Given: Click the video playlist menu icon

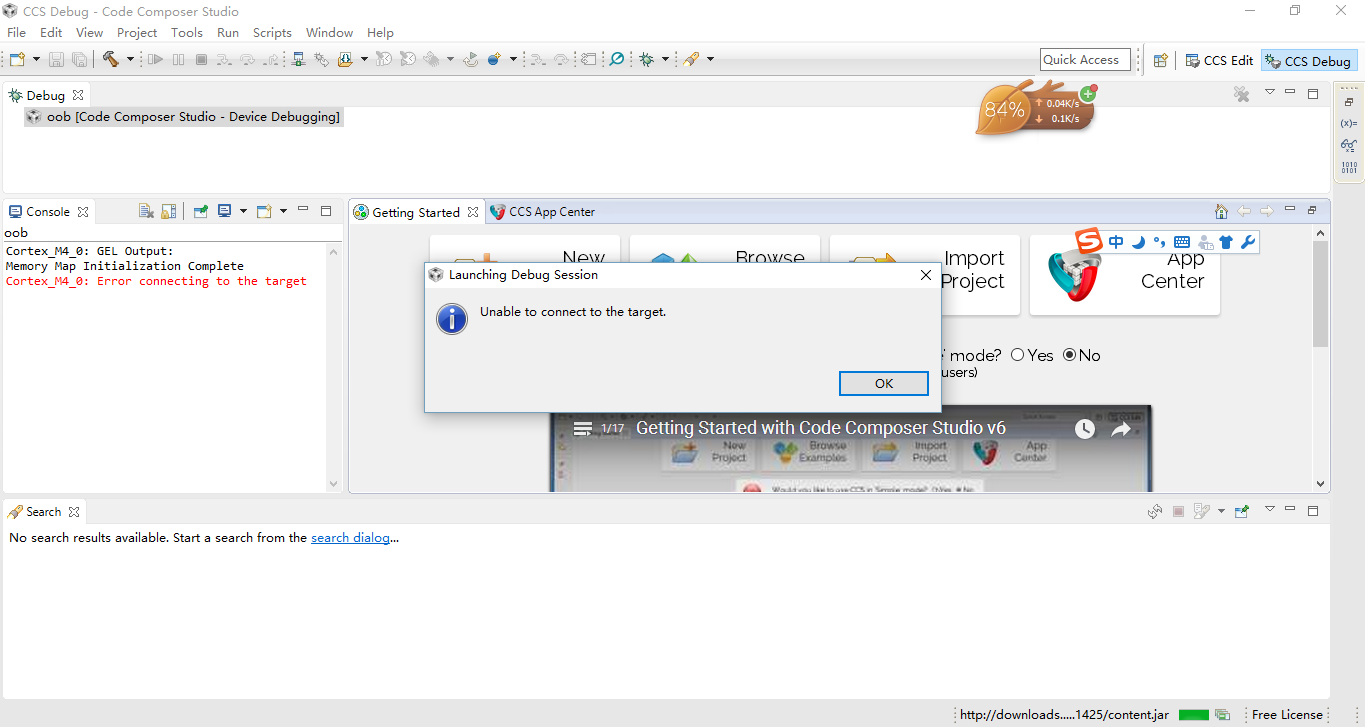Looking at the screenshot, I should click(583, 429).
